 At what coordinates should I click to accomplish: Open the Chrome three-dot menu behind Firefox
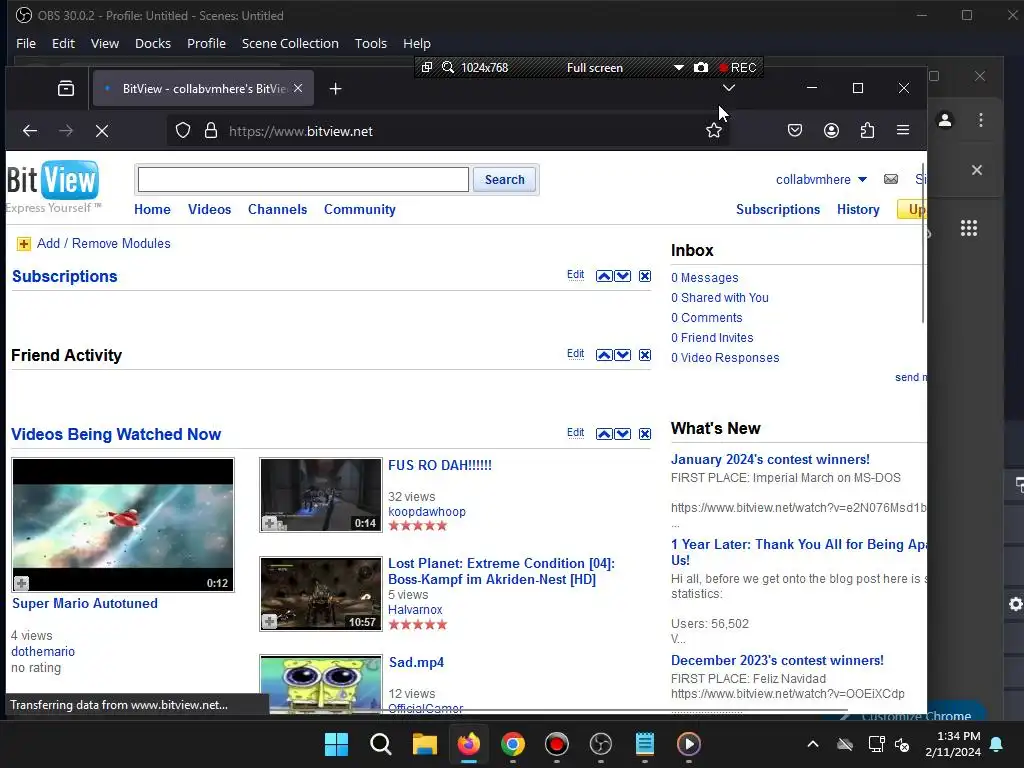tap(981, 120)
